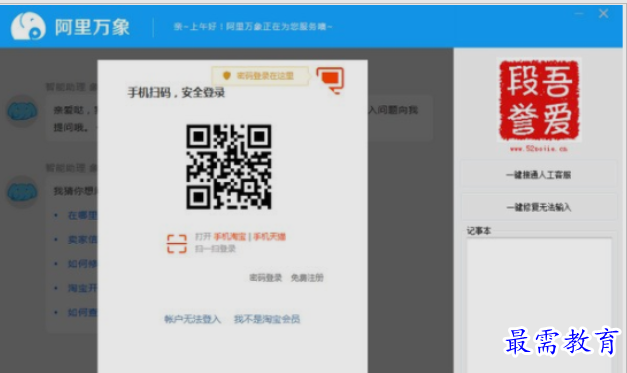This screenshot has width=627, height=373.
Task: Click the 阿里万象 elephant logo
Action: click(x=28, y=26)
